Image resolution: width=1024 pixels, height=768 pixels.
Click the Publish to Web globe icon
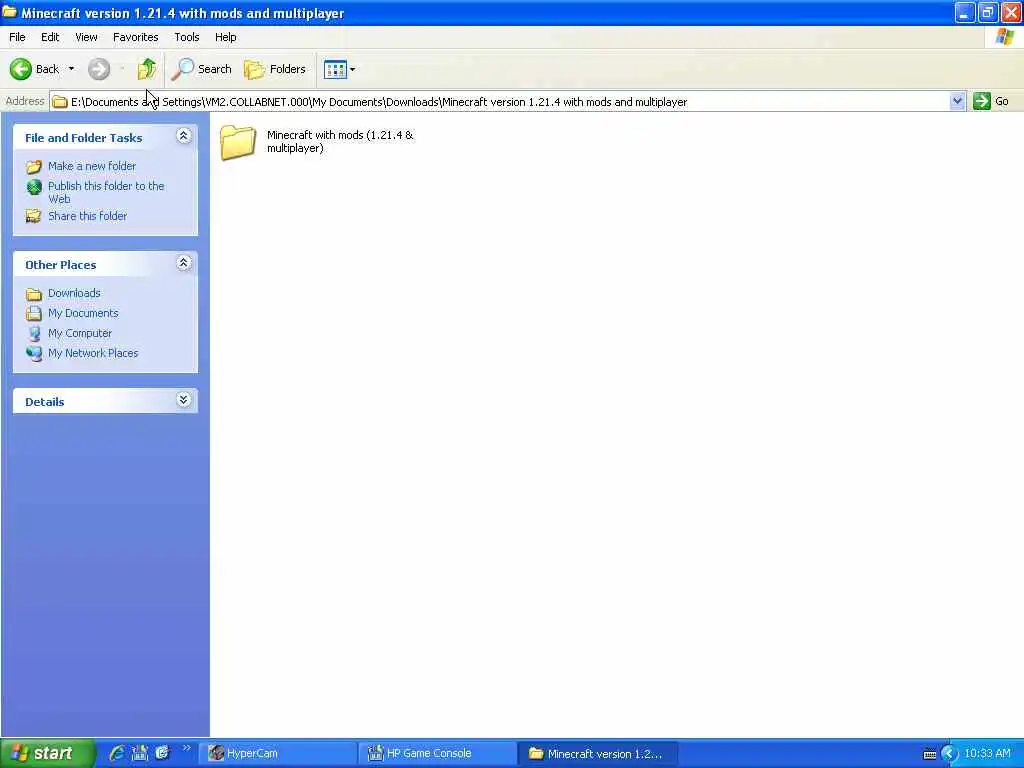tap(34, 187)
